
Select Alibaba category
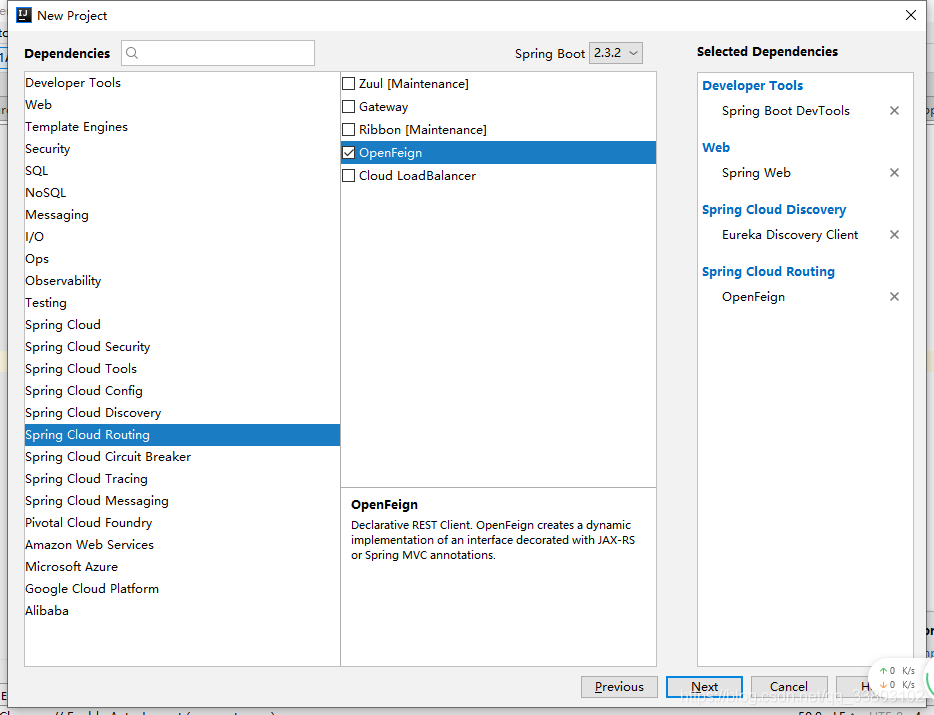(x=182, y=611)
